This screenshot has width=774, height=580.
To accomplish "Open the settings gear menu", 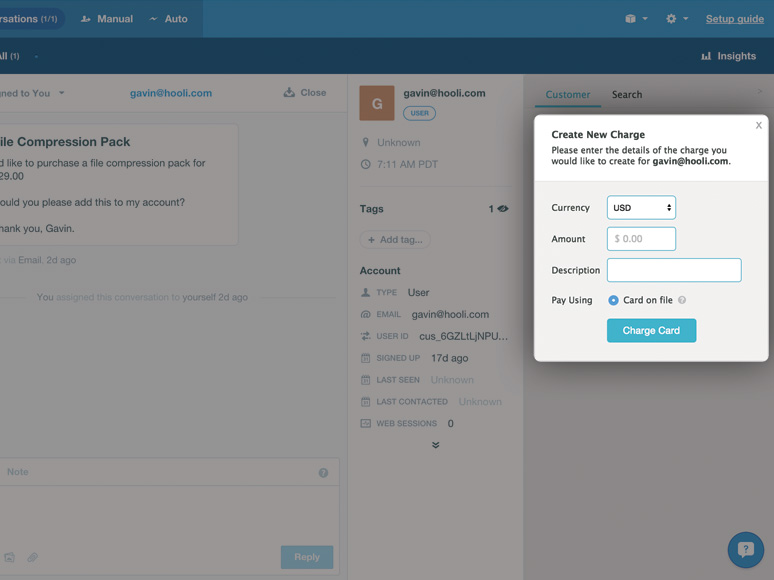I will (677, 19).
